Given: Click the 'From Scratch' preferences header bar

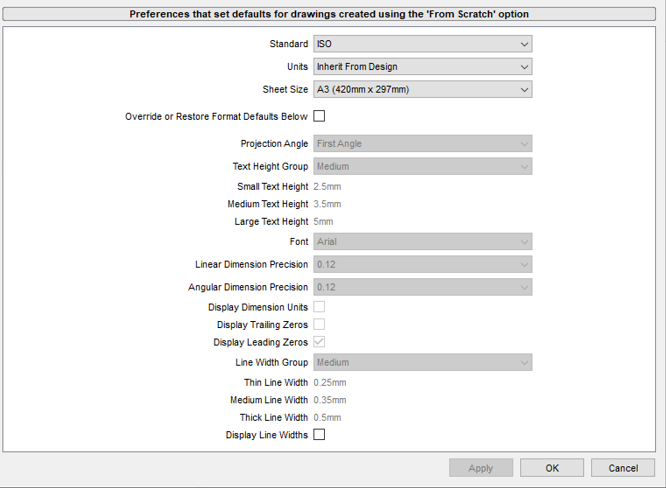Looking at the screenshot, I should [329, 14].
